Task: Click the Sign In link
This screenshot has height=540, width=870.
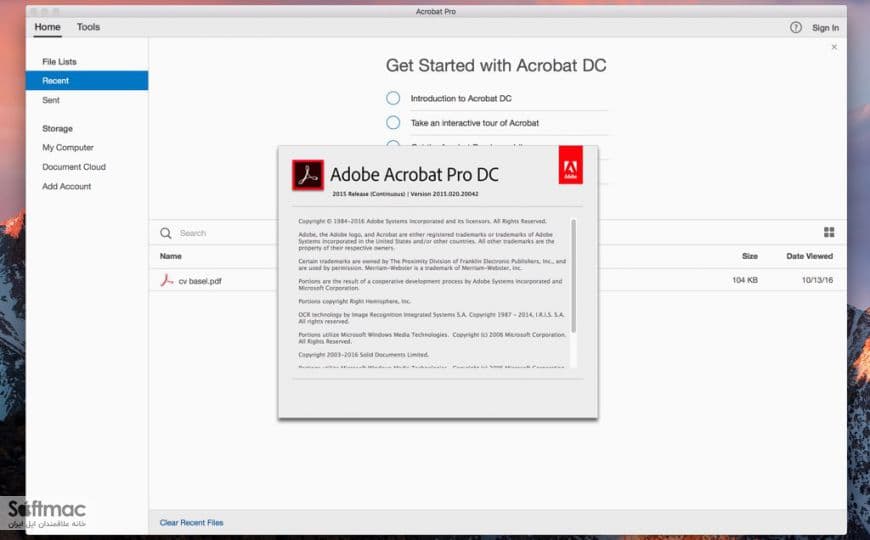Action: point(825,28)
